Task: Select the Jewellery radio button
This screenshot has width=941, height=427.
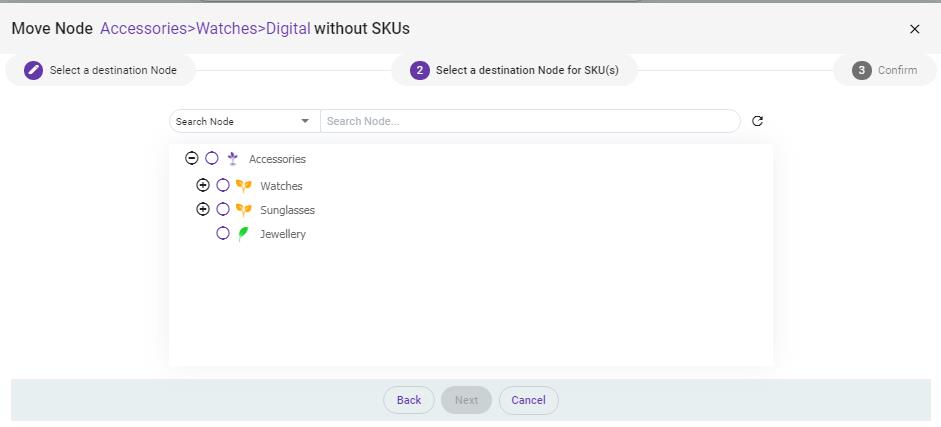Action: [x=223, y=233]
